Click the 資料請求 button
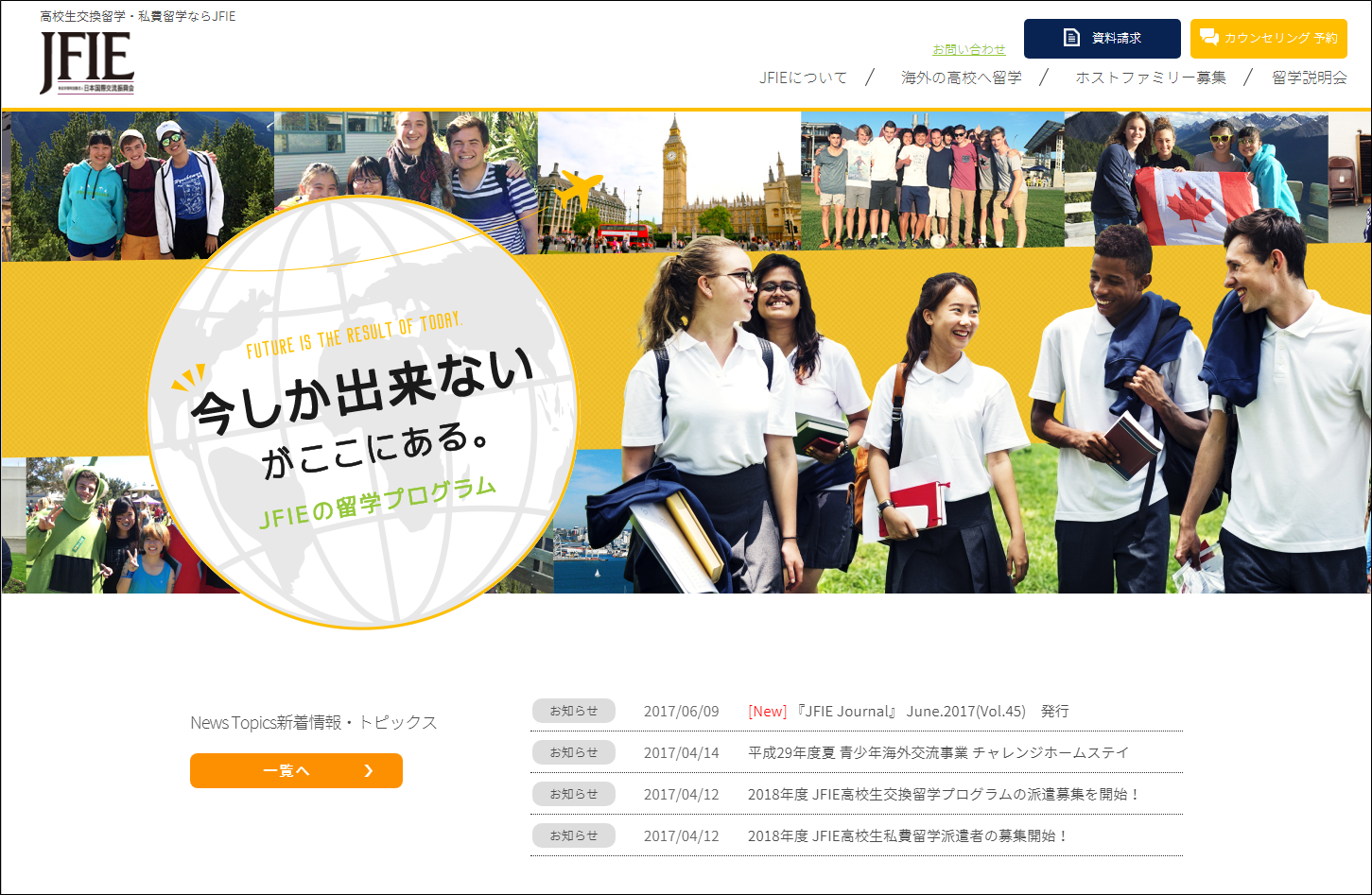Image resolution: width=1372 pixels, height=895 pixels. coord(1102,38)
